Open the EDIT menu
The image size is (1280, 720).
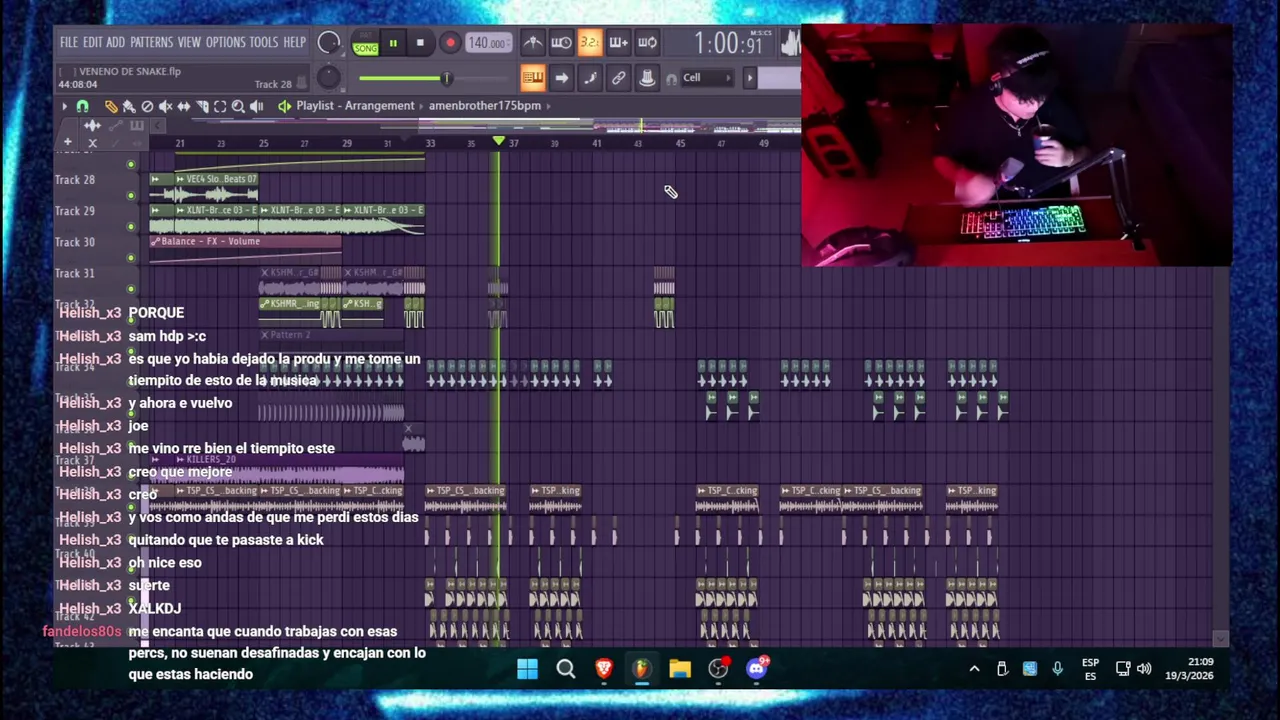tap(92, 43)
